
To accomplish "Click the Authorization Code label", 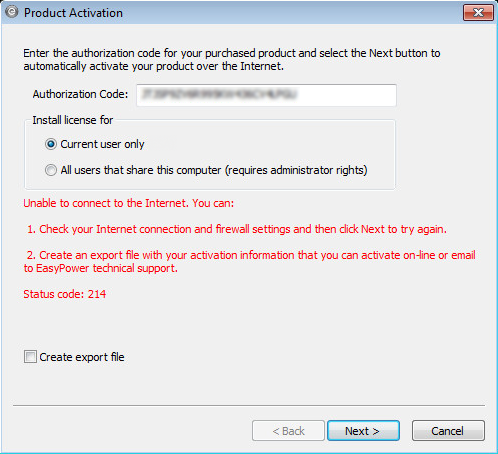I will [80, 94].
